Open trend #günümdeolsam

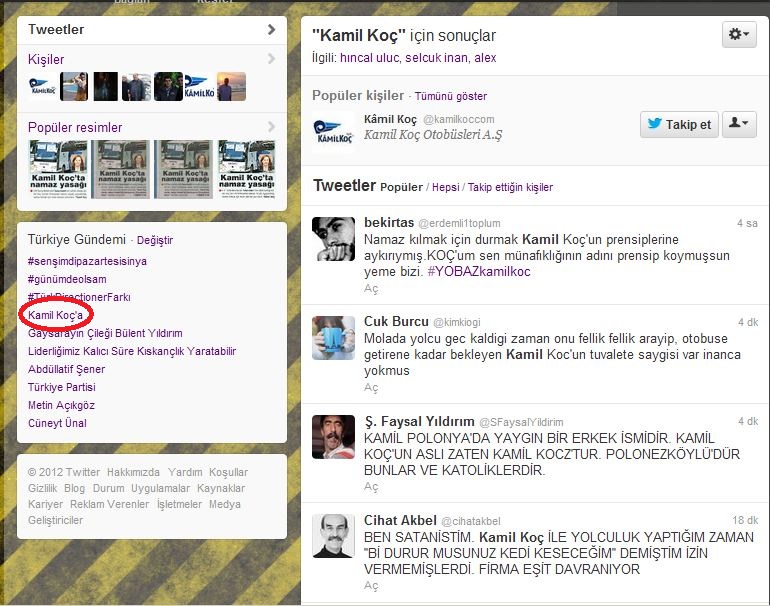click(x=67, y=279)
